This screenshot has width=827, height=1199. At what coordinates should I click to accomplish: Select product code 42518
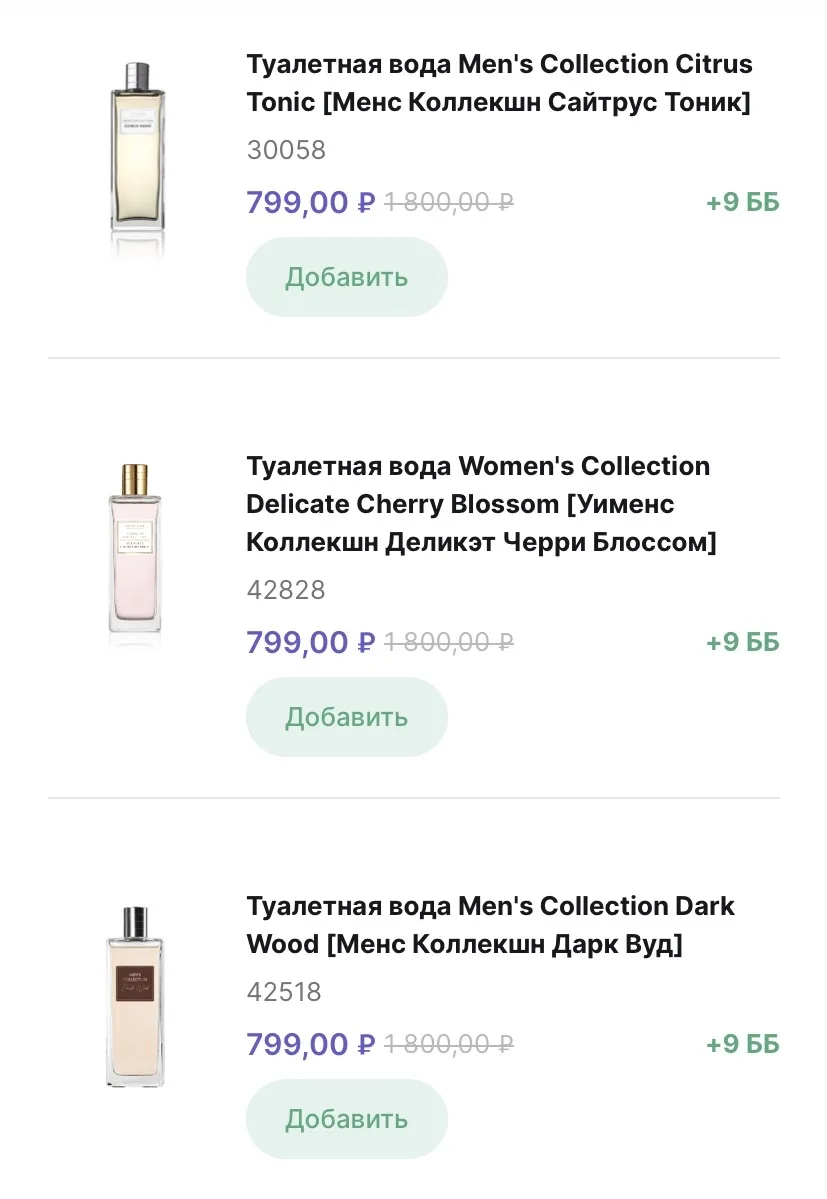click(284, 992)
